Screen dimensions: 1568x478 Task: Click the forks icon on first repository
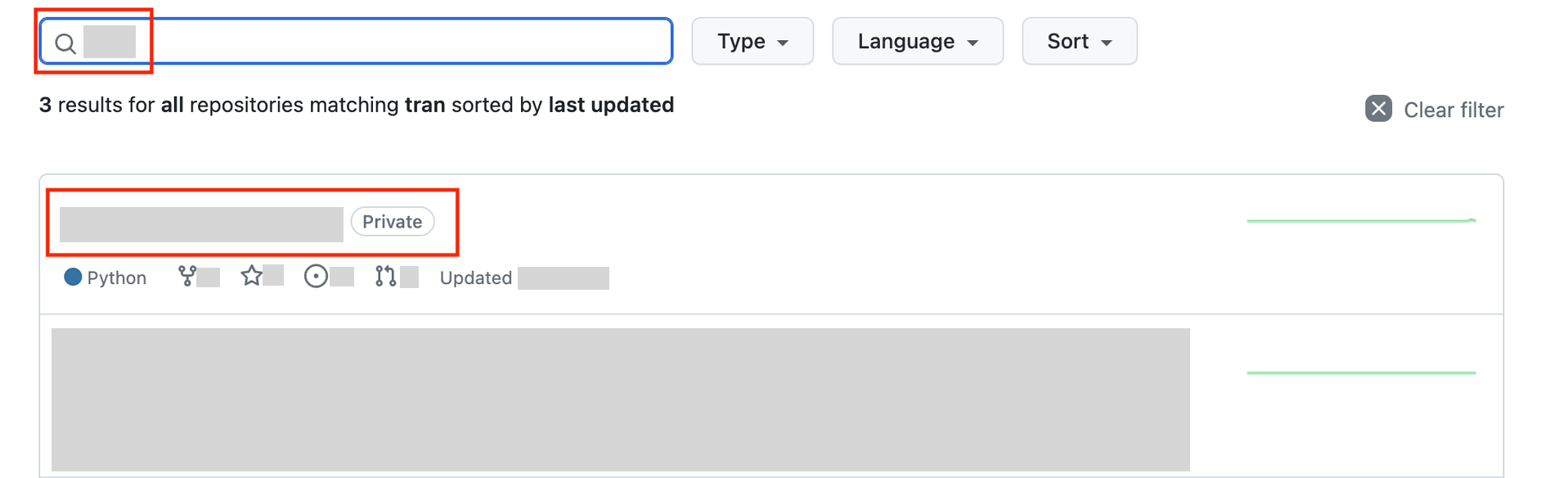(187, 277)
